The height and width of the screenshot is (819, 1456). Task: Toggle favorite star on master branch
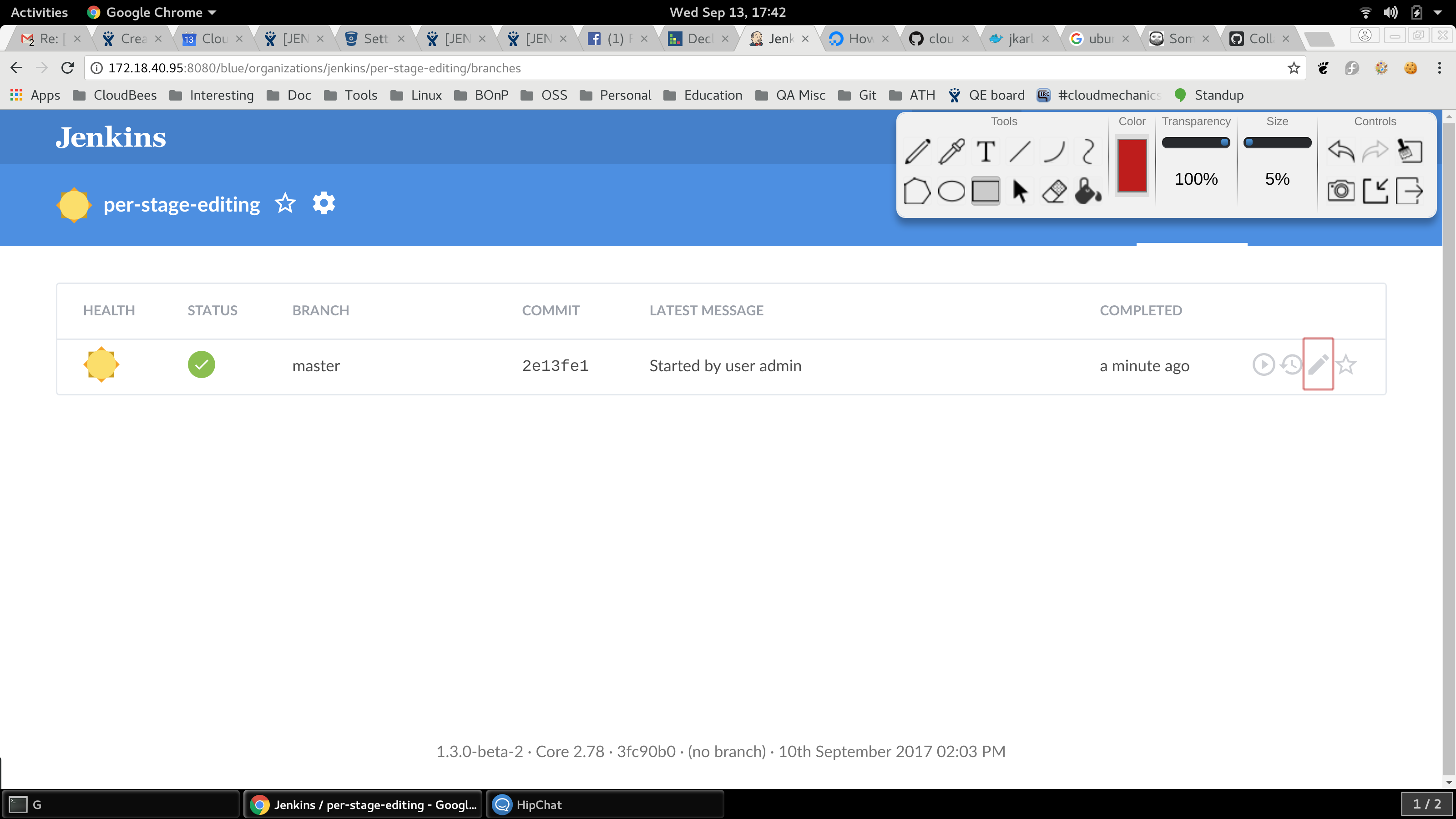(x=1346, y=364)
